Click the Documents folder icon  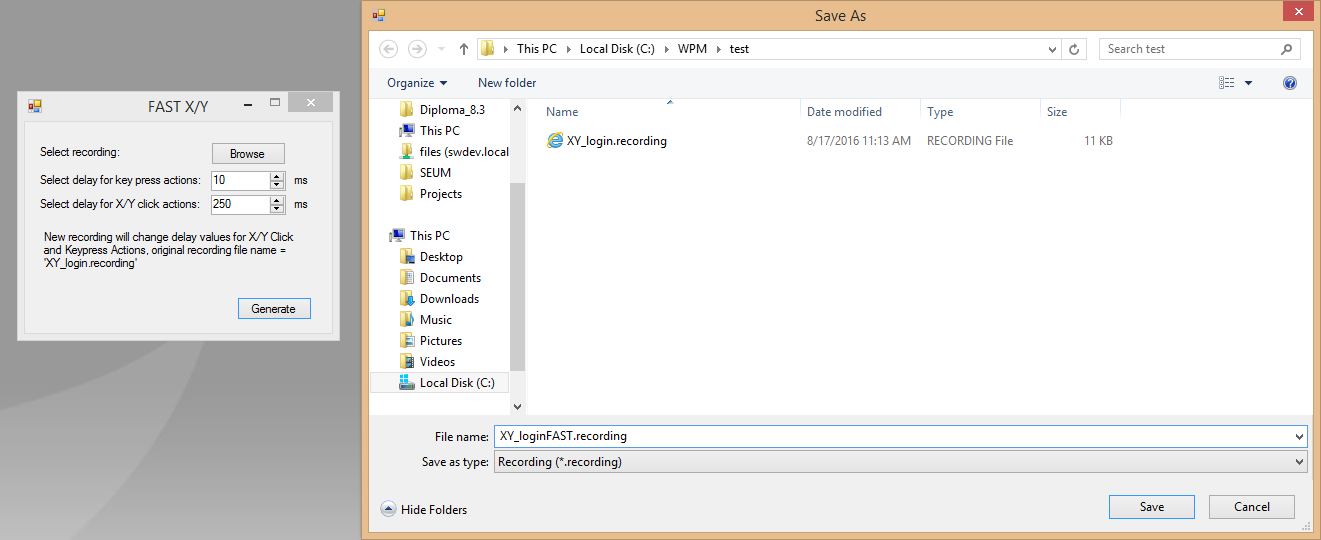point(407,278)
